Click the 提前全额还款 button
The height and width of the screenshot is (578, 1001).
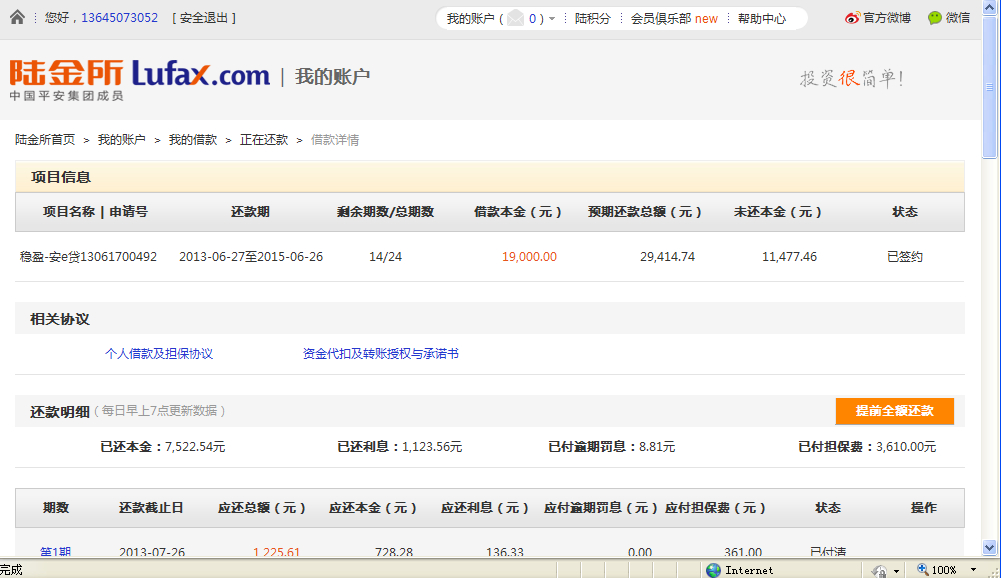pyautogui.click(x=894, y=411)
